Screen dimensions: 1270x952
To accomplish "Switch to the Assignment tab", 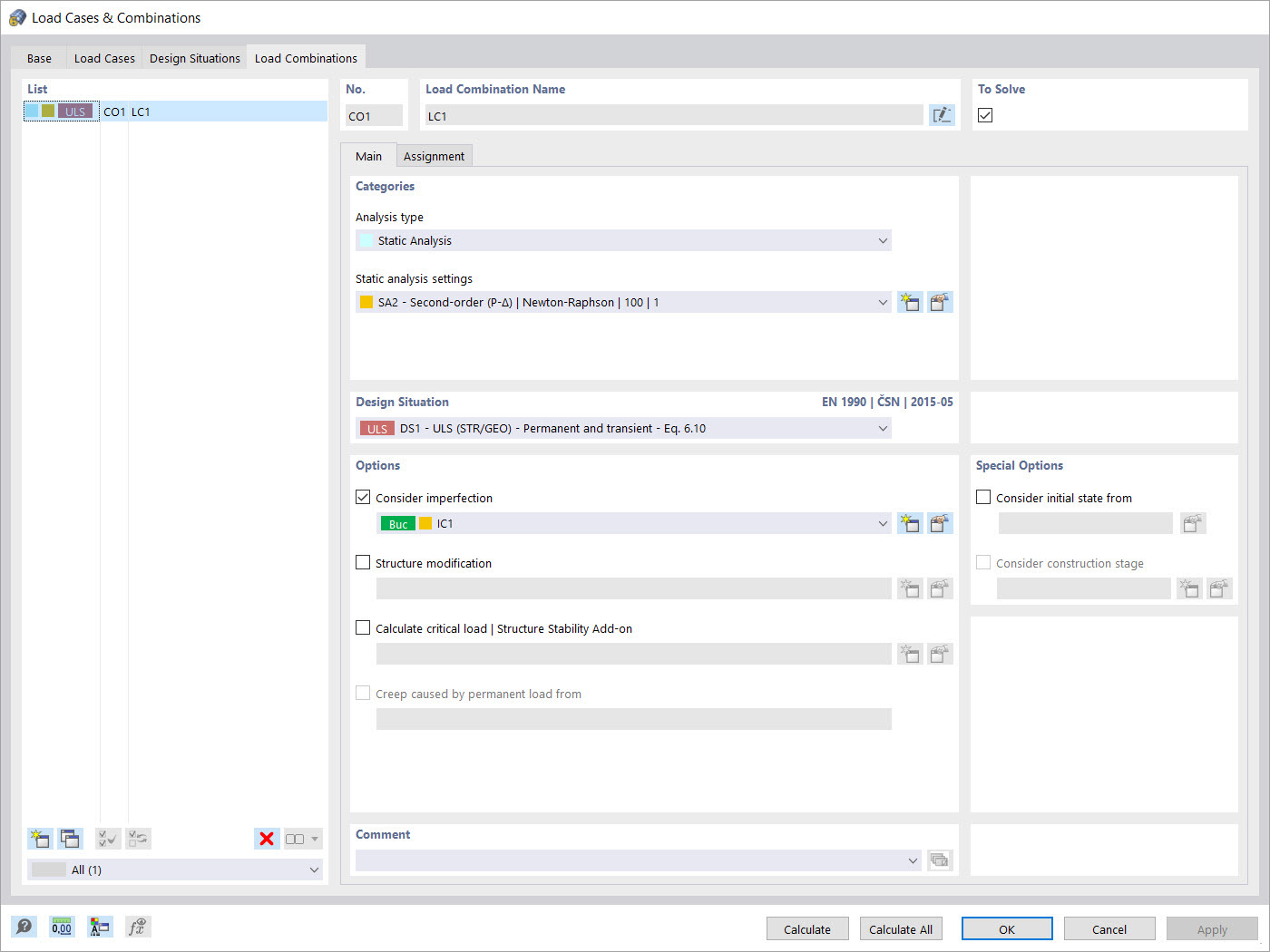I will (x=434, y=155).
